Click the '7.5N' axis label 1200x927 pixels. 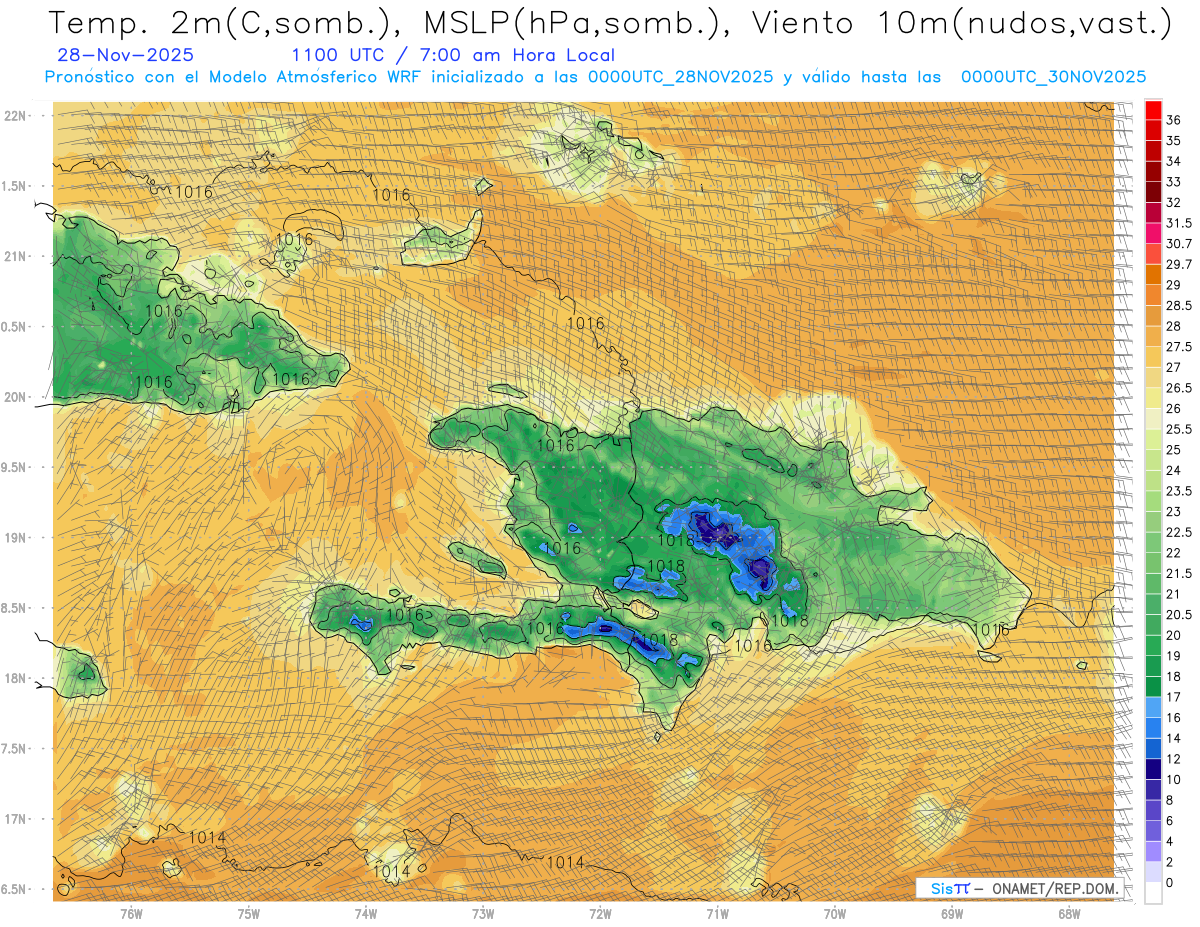(x=15, y=749)
